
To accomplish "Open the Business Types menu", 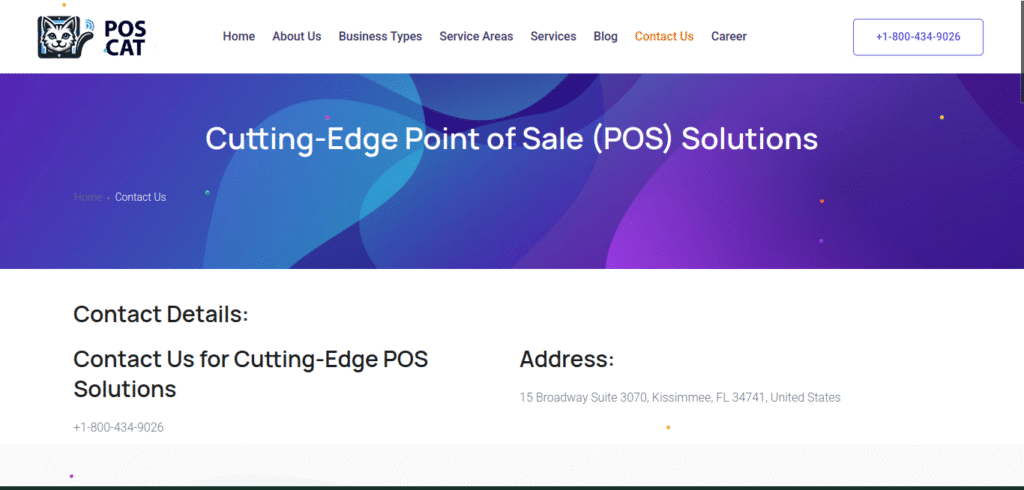I will click(x=380, y=37).
